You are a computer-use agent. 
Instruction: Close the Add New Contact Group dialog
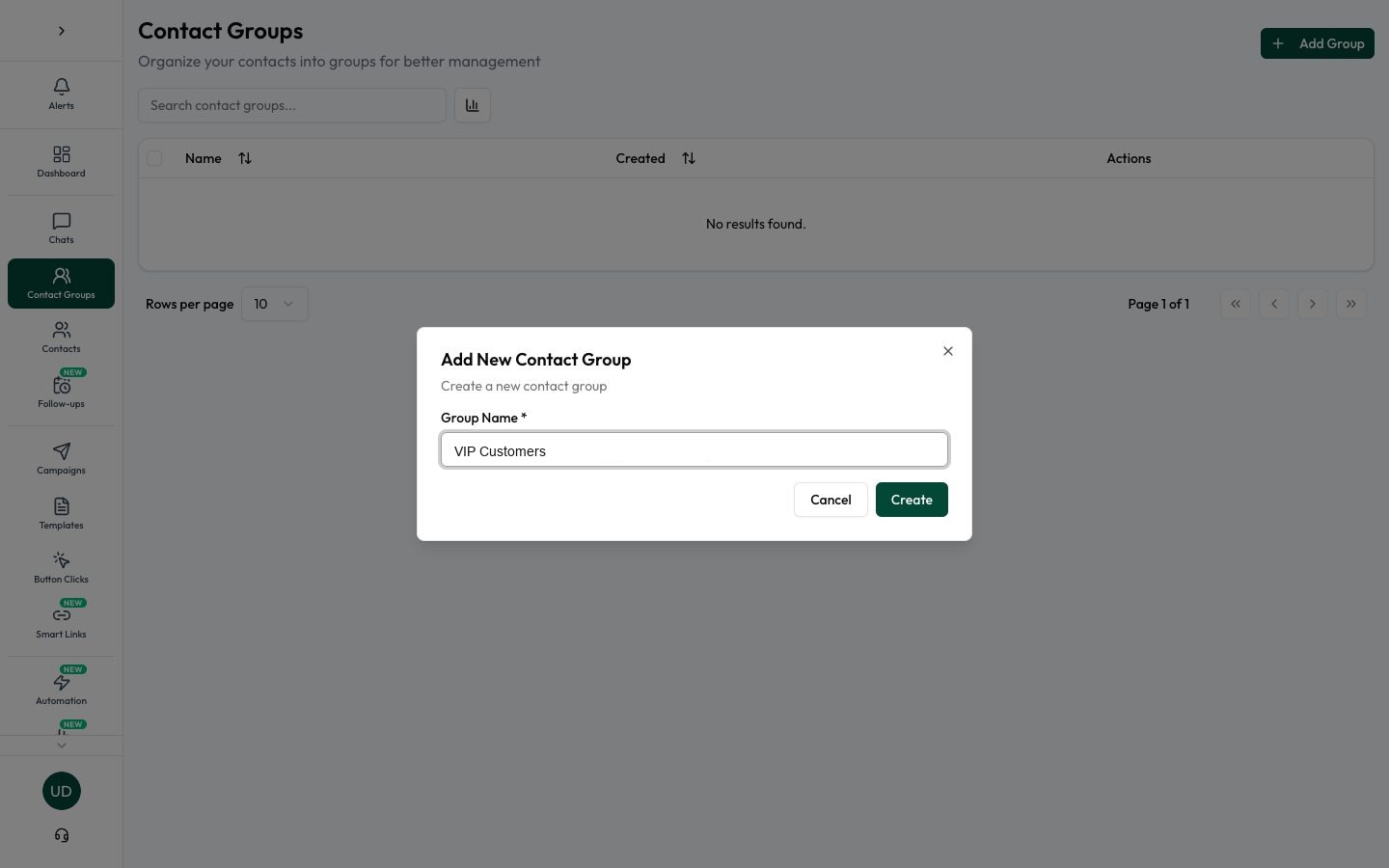948,351
